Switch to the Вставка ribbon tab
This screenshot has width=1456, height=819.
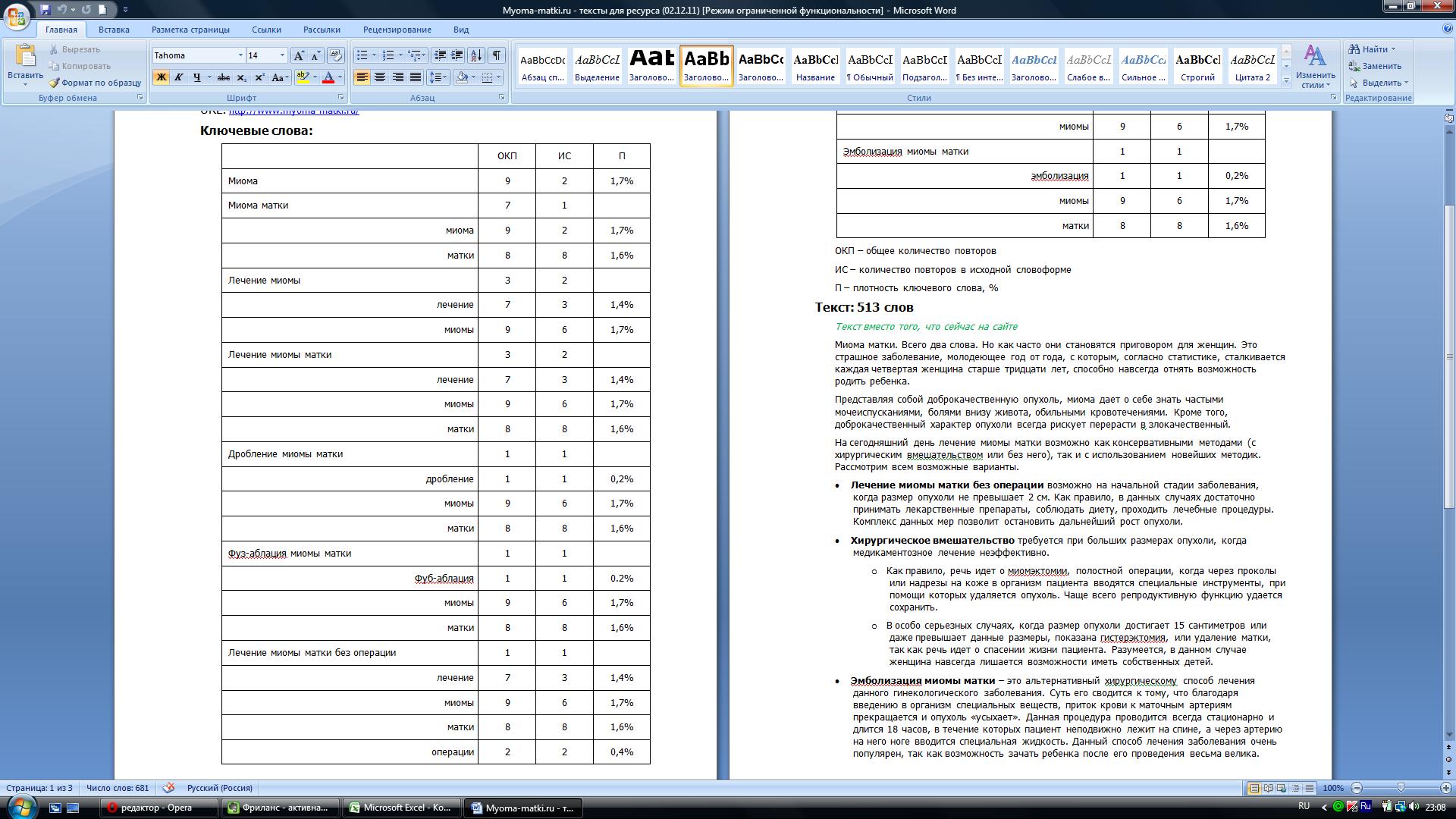click(x=114, y=30)
